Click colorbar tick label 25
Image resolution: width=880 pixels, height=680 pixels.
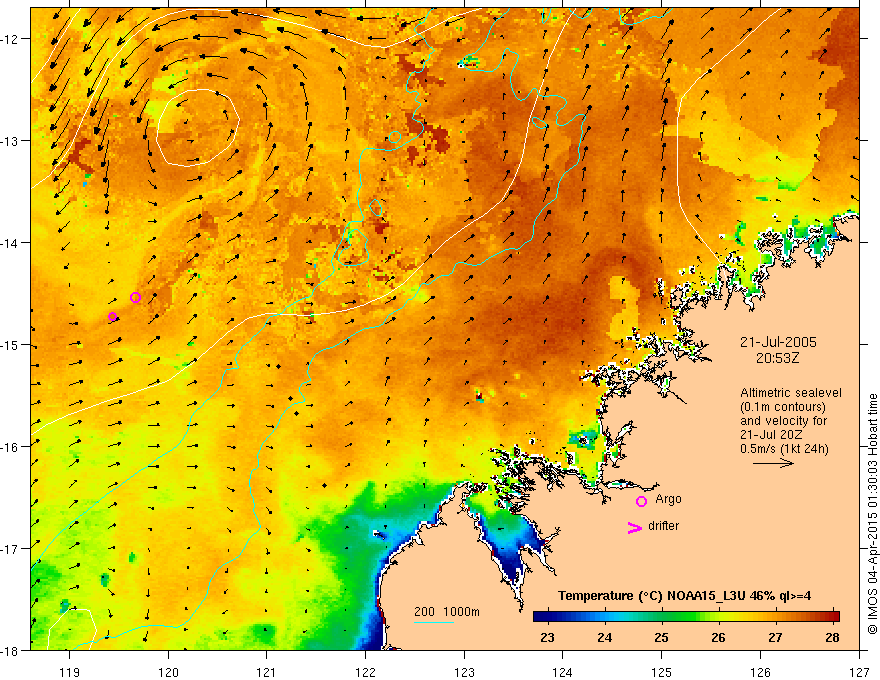pyautogui.click(x=661, y=637)
